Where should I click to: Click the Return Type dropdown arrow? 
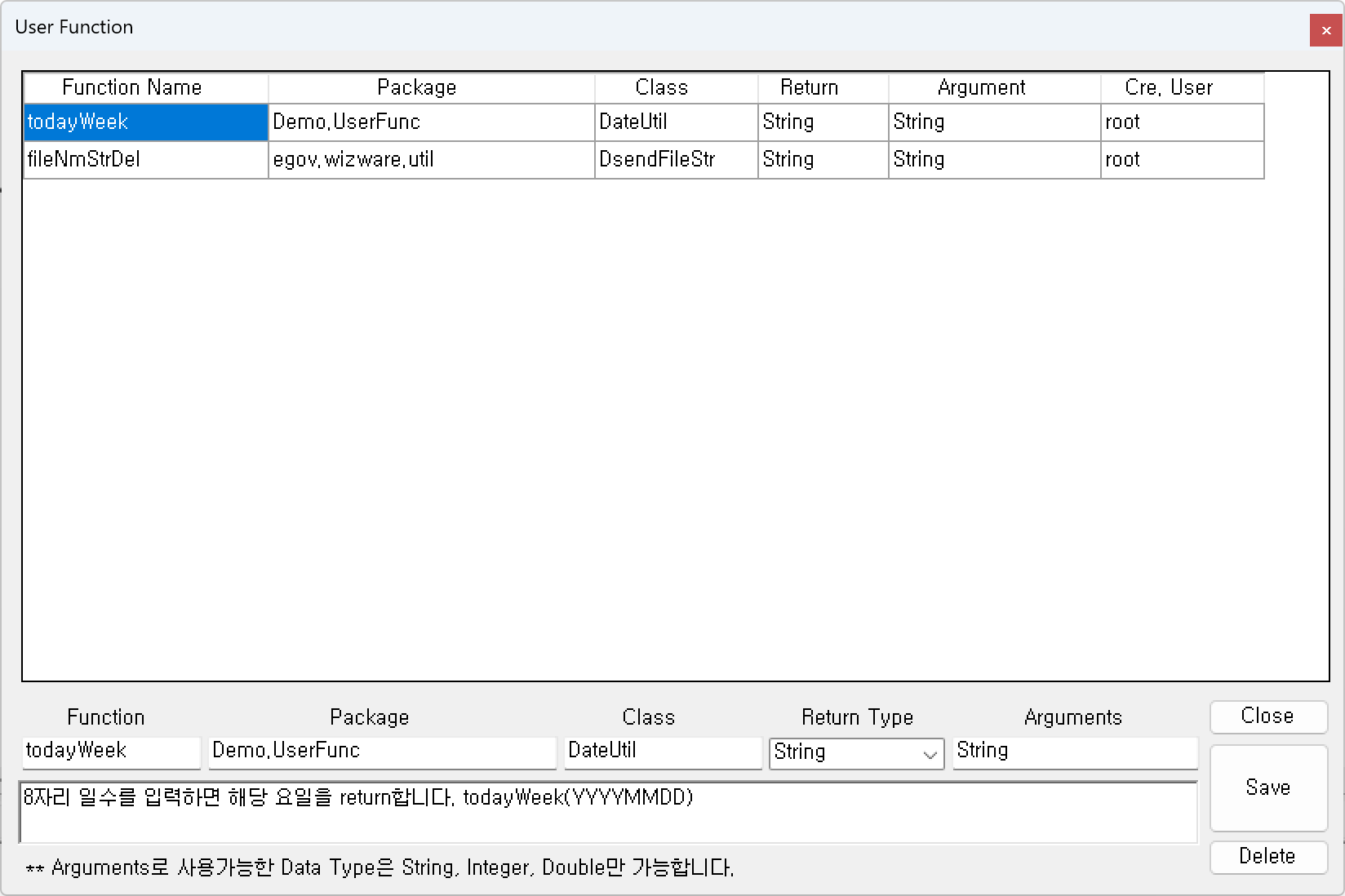(x=929, y=752)
